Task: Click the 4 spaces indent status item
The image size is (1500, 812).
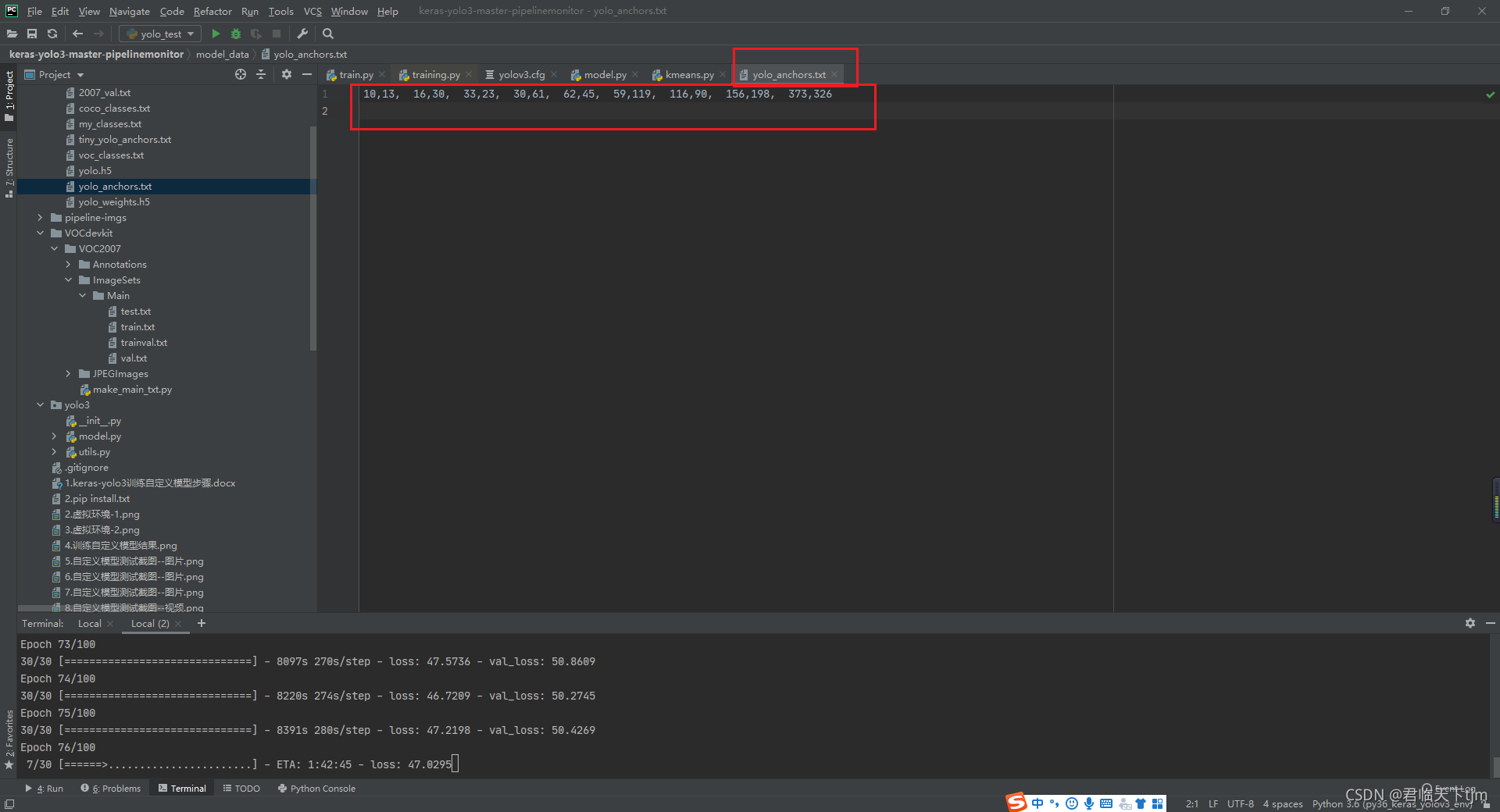Action: (x=1283, y=803)
